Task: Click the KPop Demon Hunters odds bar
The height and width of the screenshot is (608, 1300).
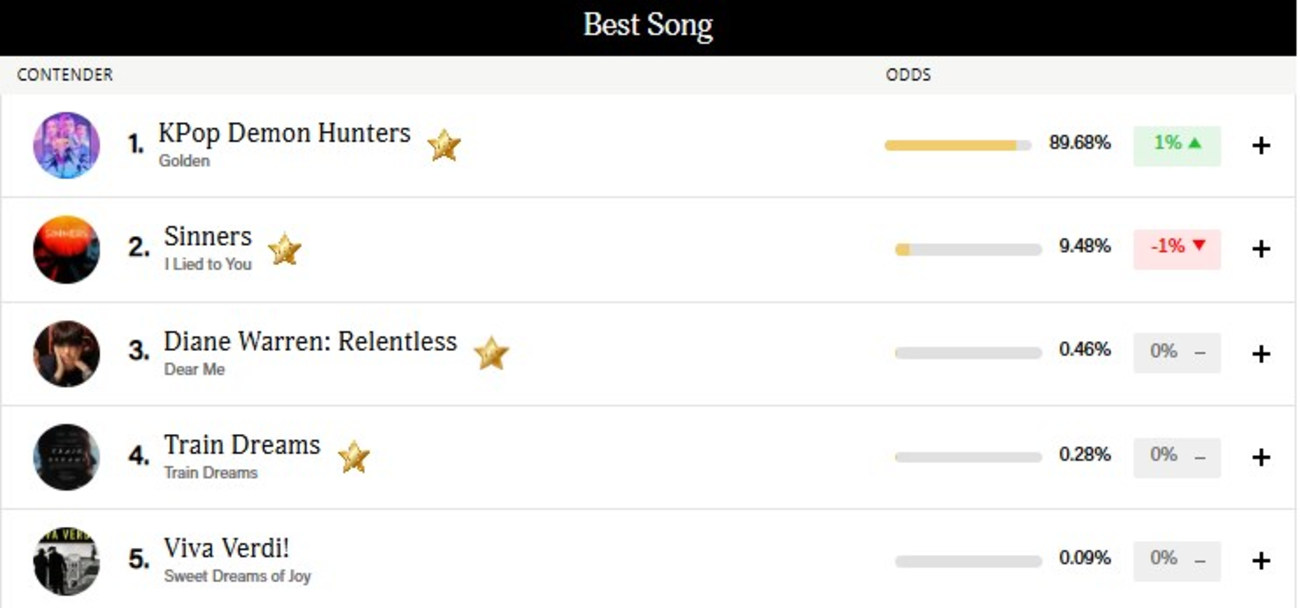Action: [957, 146]
